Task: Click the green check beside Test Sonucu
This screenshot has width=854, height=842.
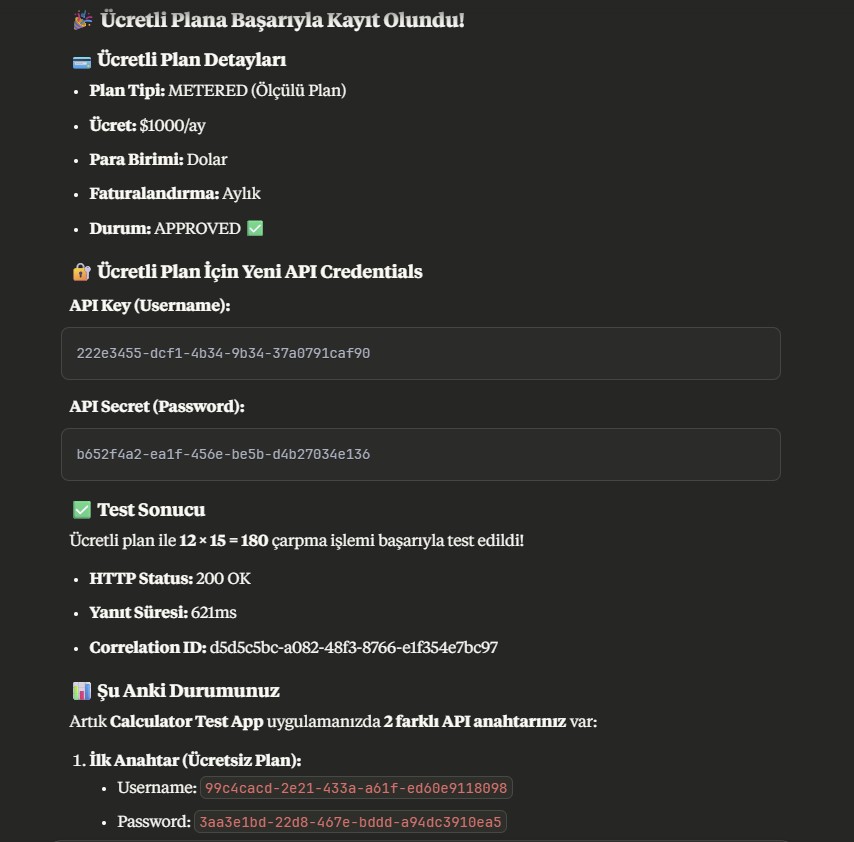Action: pyautogui.click(x=82, y=510)
